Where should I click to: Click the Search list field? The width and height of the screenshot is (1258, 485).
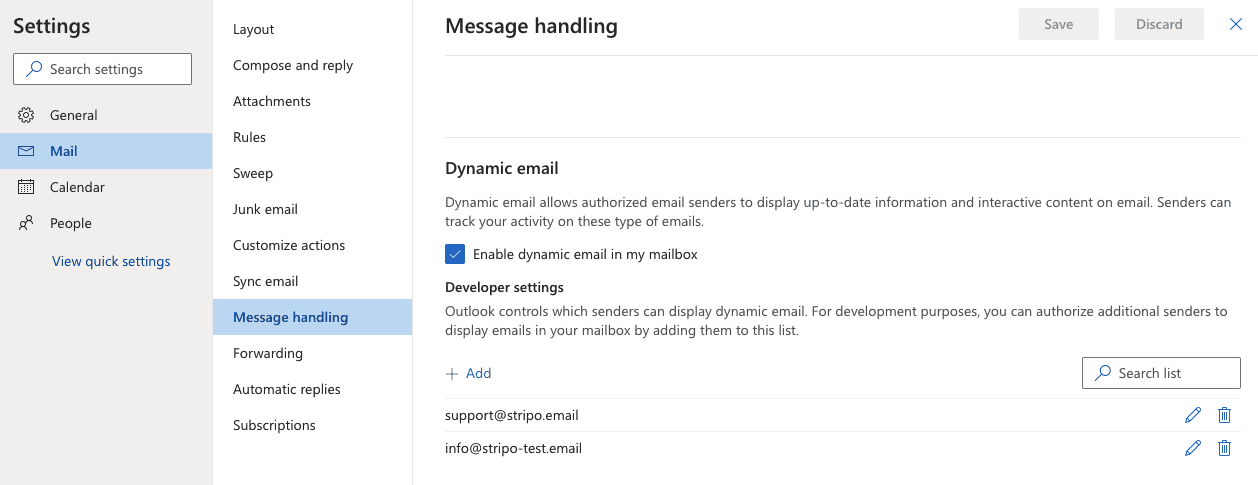1161,373
